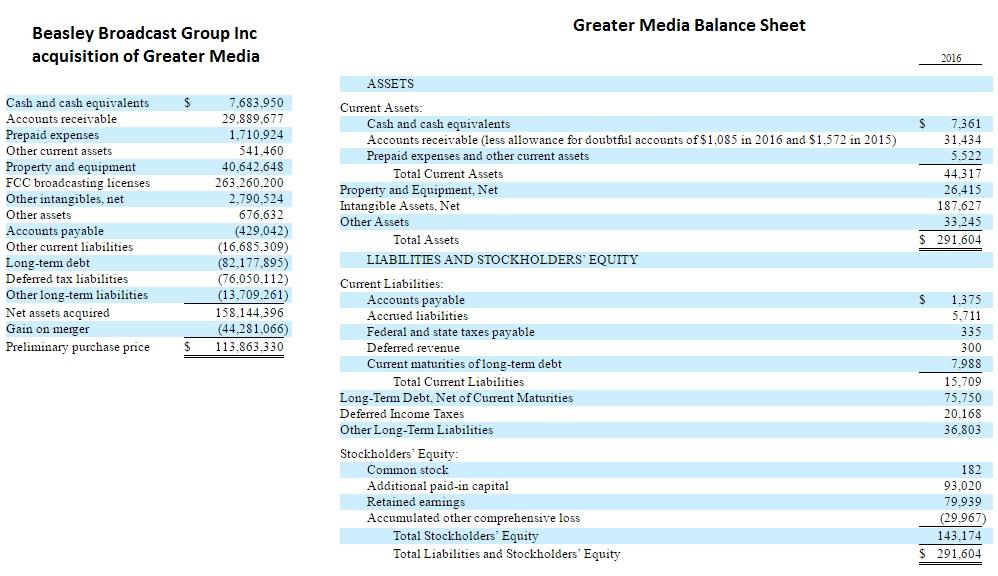
Task: Select the Federal and state taxes payable row
Action: 450,332
